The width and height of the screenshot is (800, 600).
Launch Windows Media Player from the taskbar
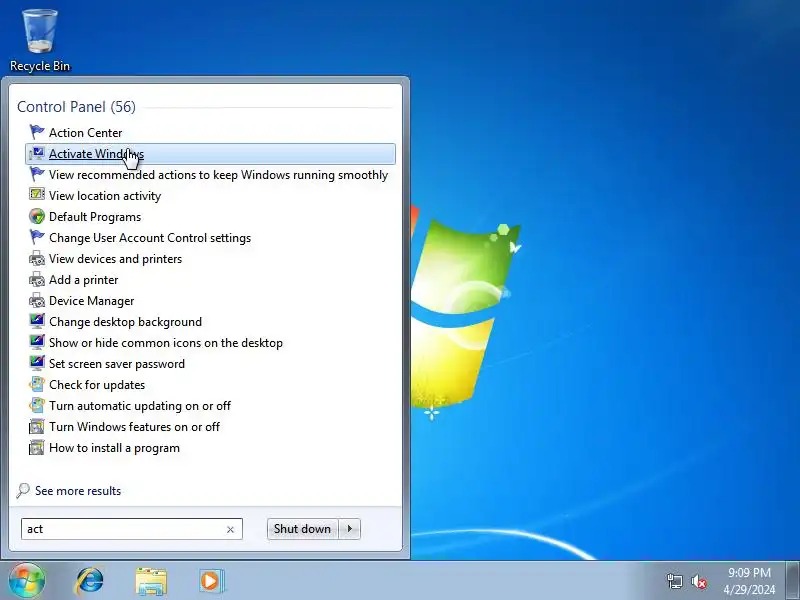212,581
